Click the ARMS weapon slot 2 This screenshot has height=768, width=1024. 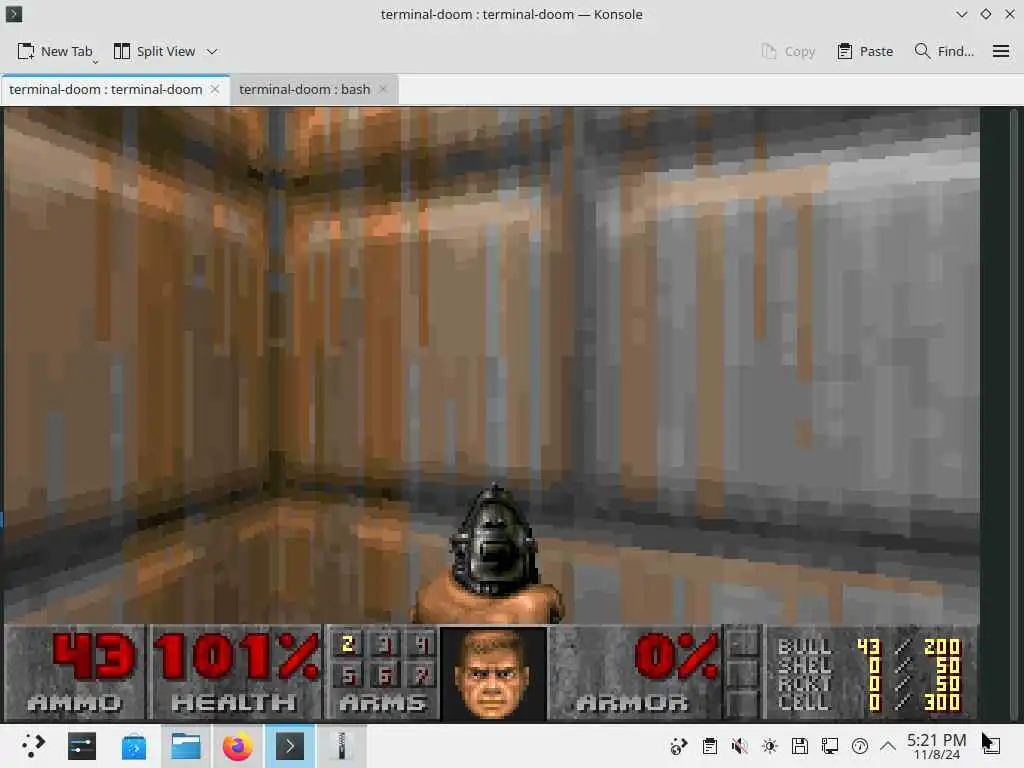coord(347,645)
